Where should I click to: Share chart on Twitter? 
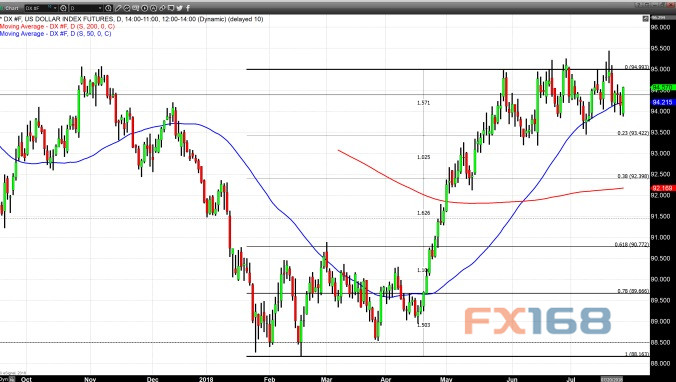tap(179, 8)
